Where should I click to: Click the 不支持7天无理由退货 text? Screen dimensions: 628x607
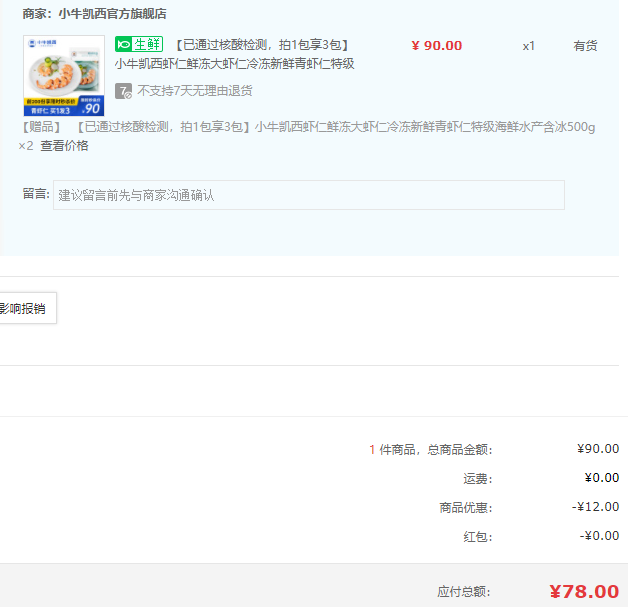[x=195, y=90]
